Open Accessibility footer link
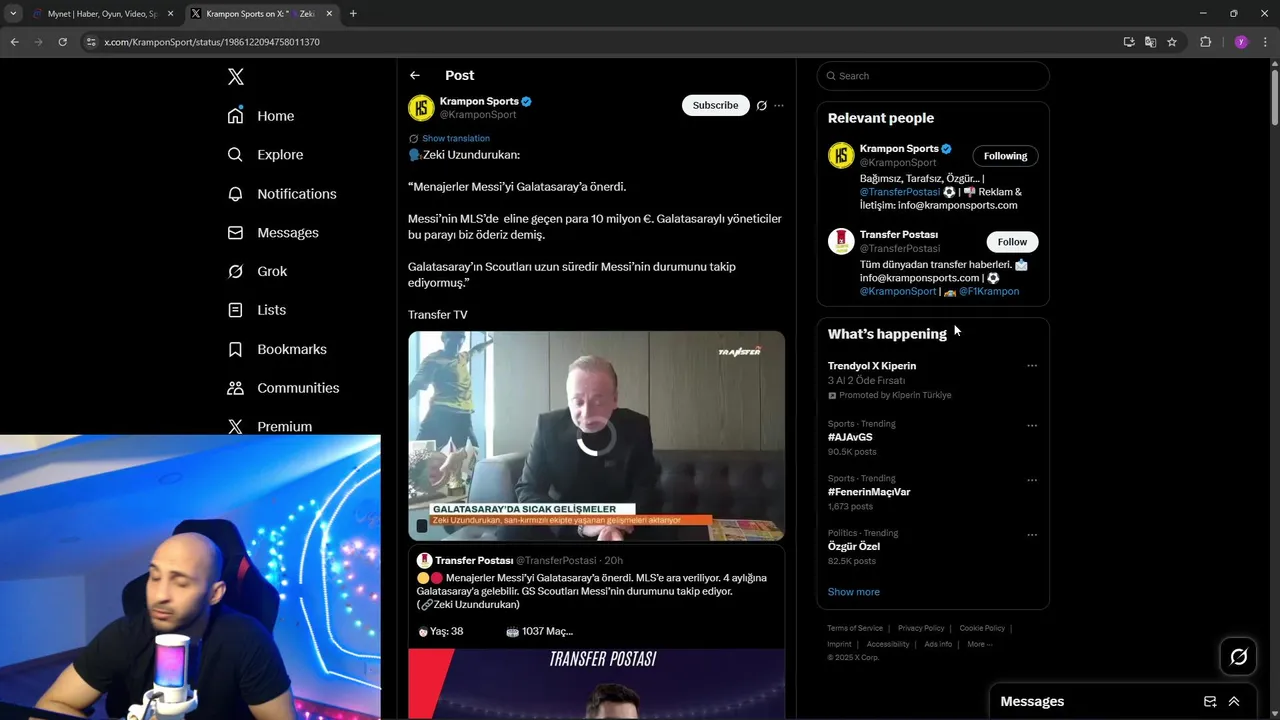The image size is (1280, 720). (x=888, y=644)
